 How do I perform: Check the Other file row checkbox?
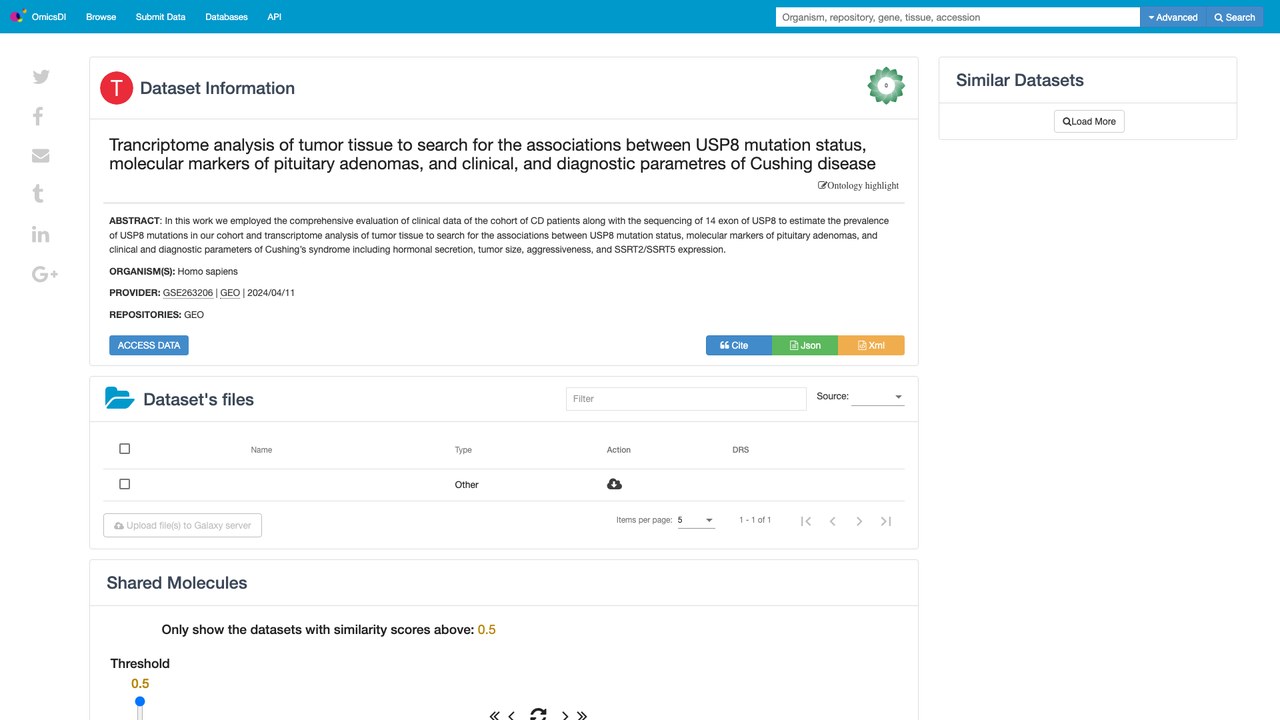point(125,484)
